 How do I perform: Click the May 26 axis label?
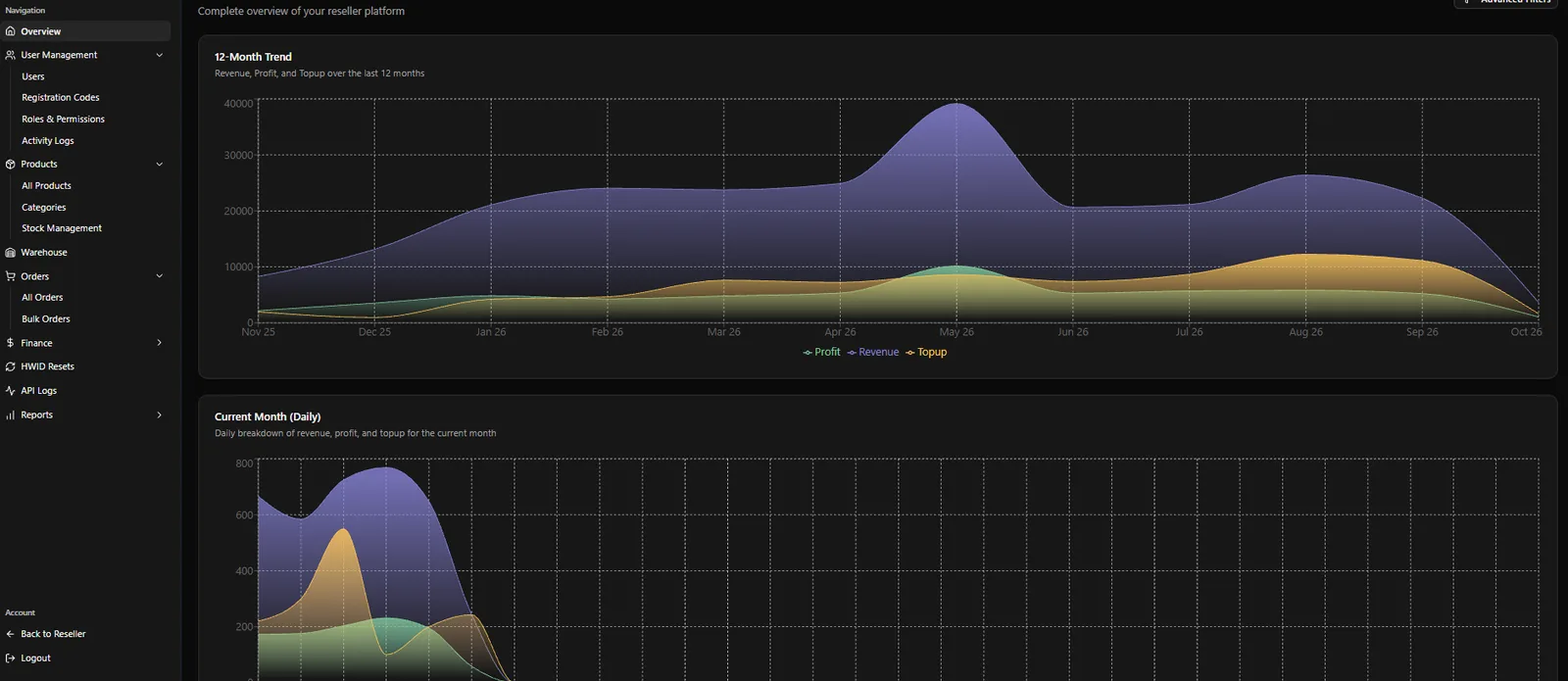coord(956,332)
